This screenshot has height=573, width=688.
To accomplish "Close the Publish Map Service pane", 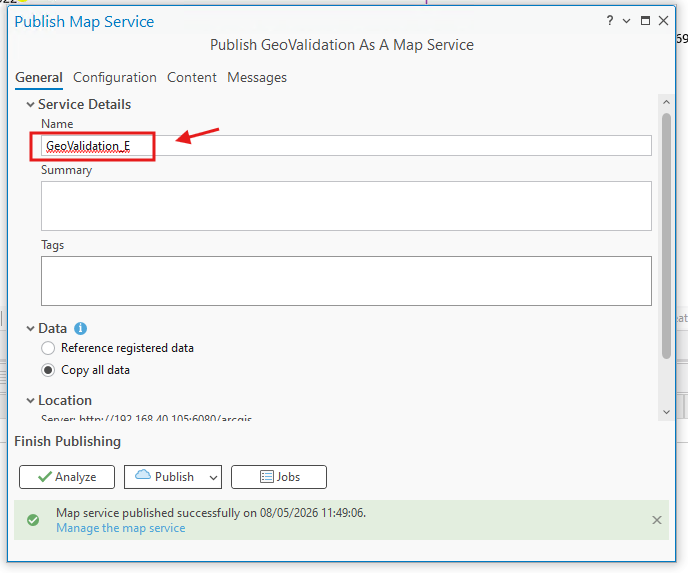I will coord(663,21).
